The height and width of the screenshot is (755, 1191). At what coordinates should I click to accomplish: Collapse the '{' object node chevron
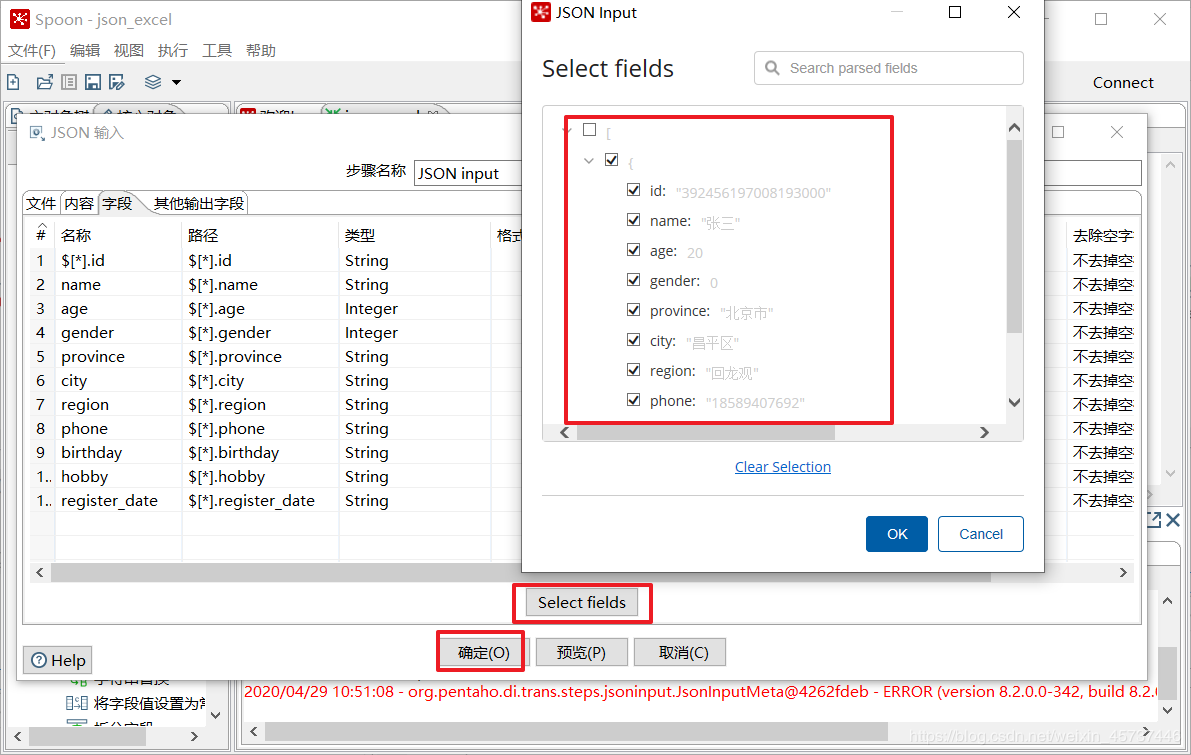(x=589, y=160)
